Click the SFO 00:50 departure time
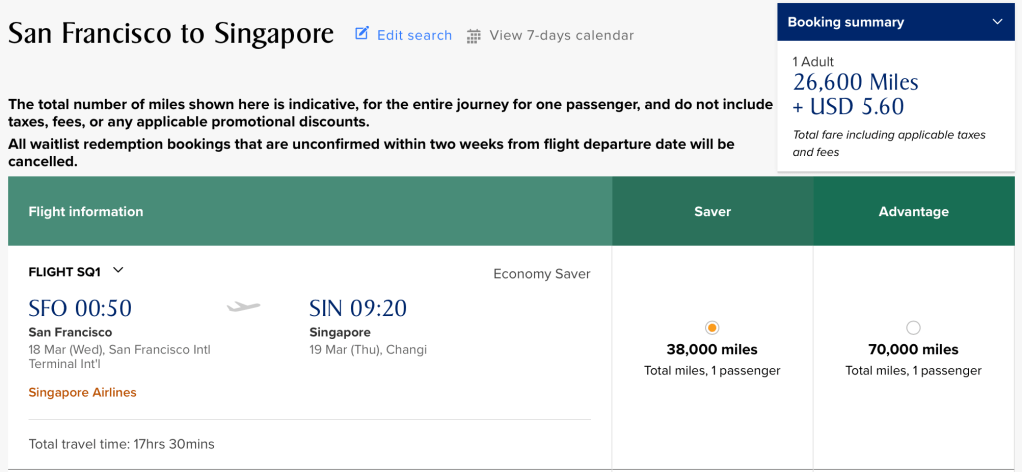The image size is (1022, 472). (80, 308)
